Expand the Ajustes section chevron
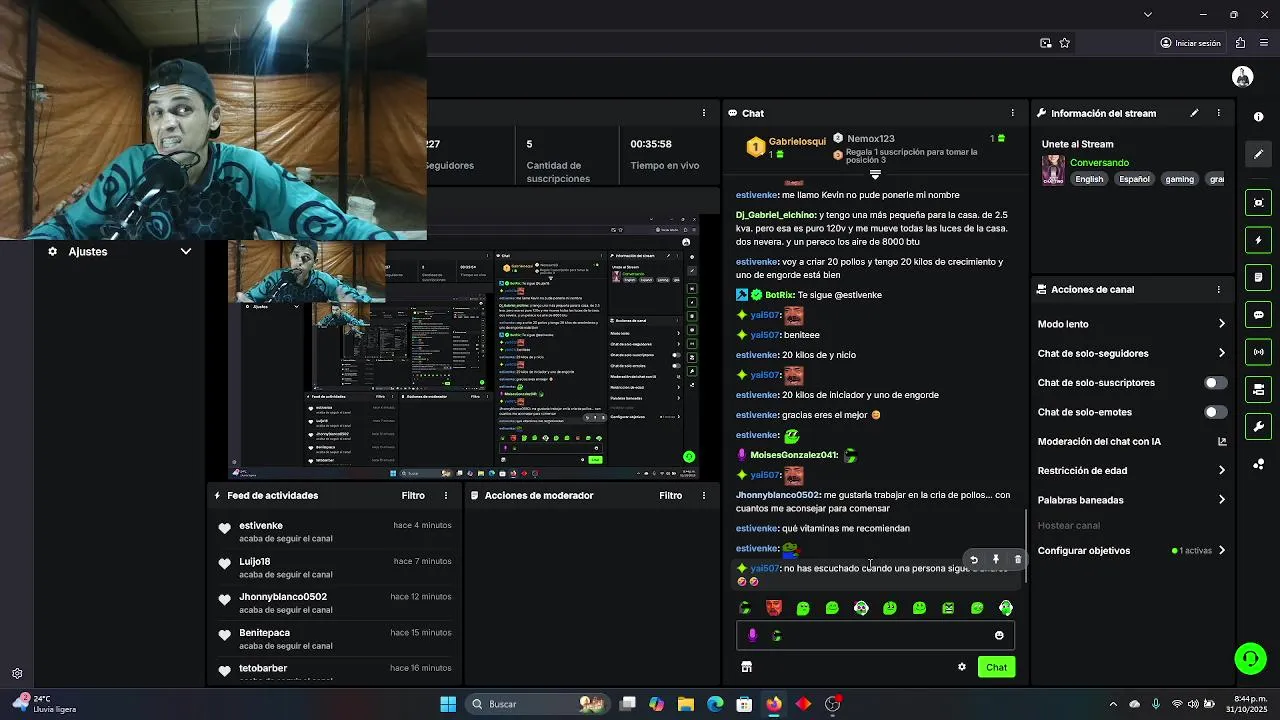 pos(185,251)
